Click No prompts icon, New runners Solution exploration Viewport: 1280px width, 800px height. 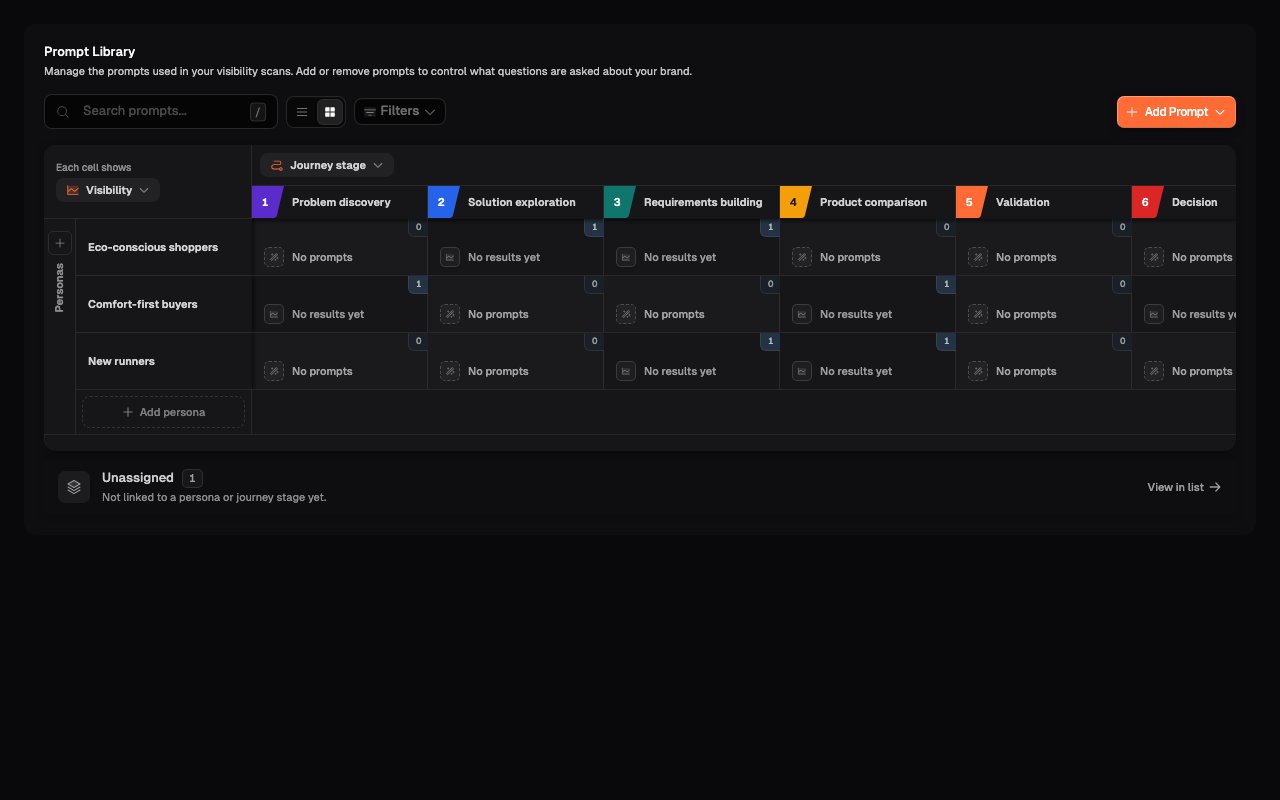[450, 371]
